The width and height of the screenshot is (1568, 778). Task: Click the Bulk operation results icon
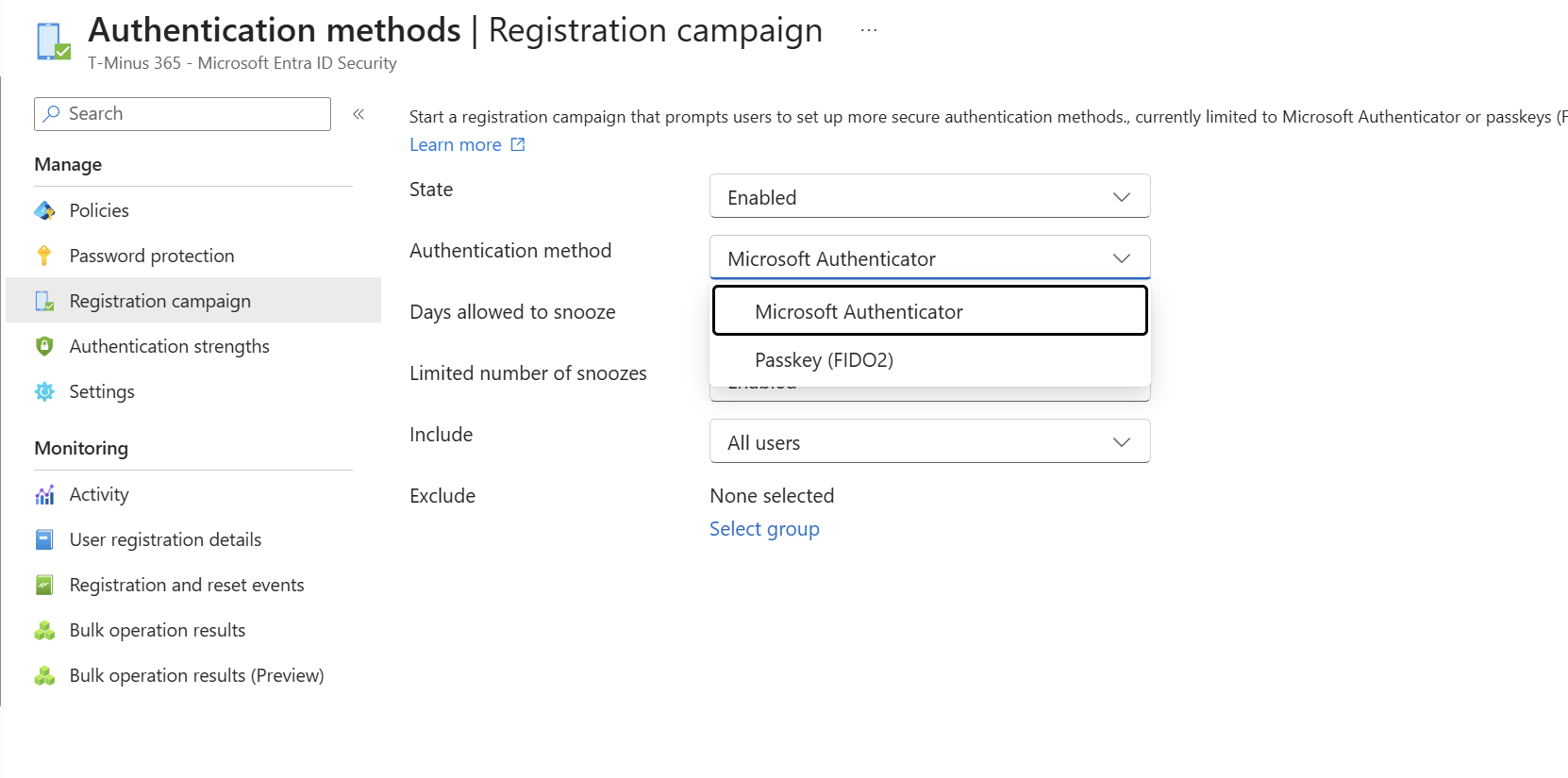click(44, 630)
